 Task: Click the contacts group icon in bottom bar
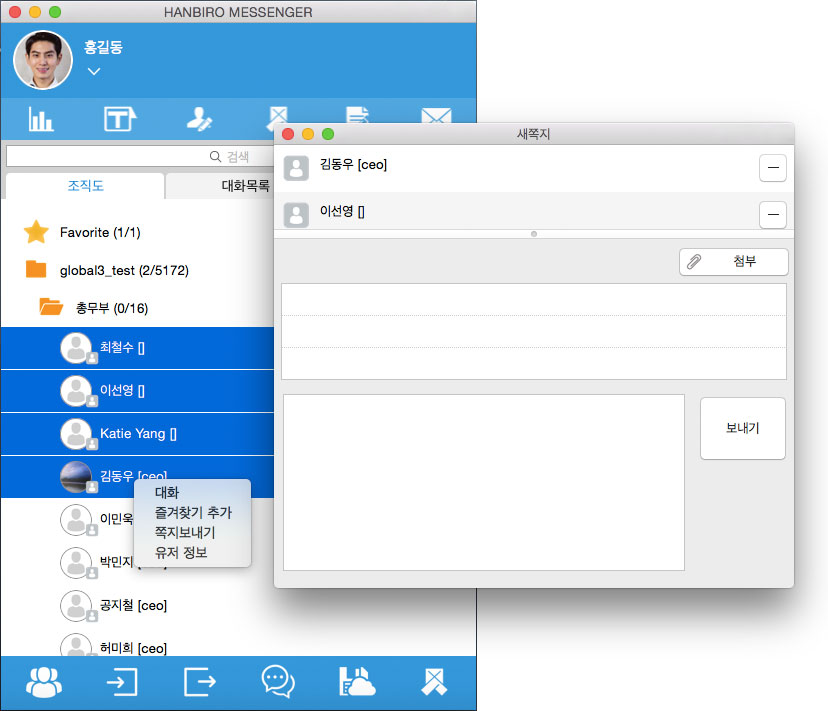[x=44, y=682]
